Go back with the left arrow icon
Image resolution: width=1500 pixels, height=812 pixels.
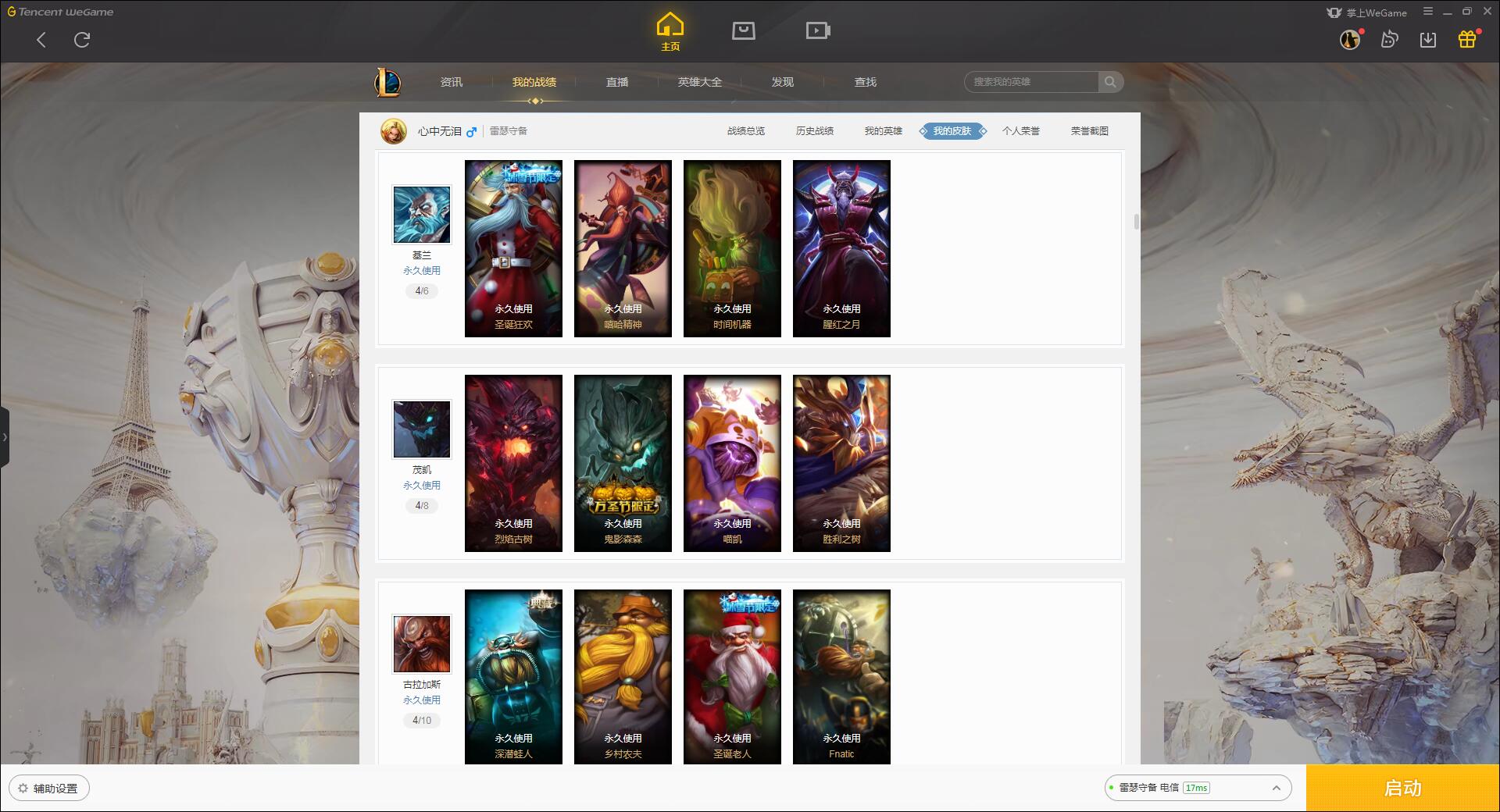(x=41, y=40)
